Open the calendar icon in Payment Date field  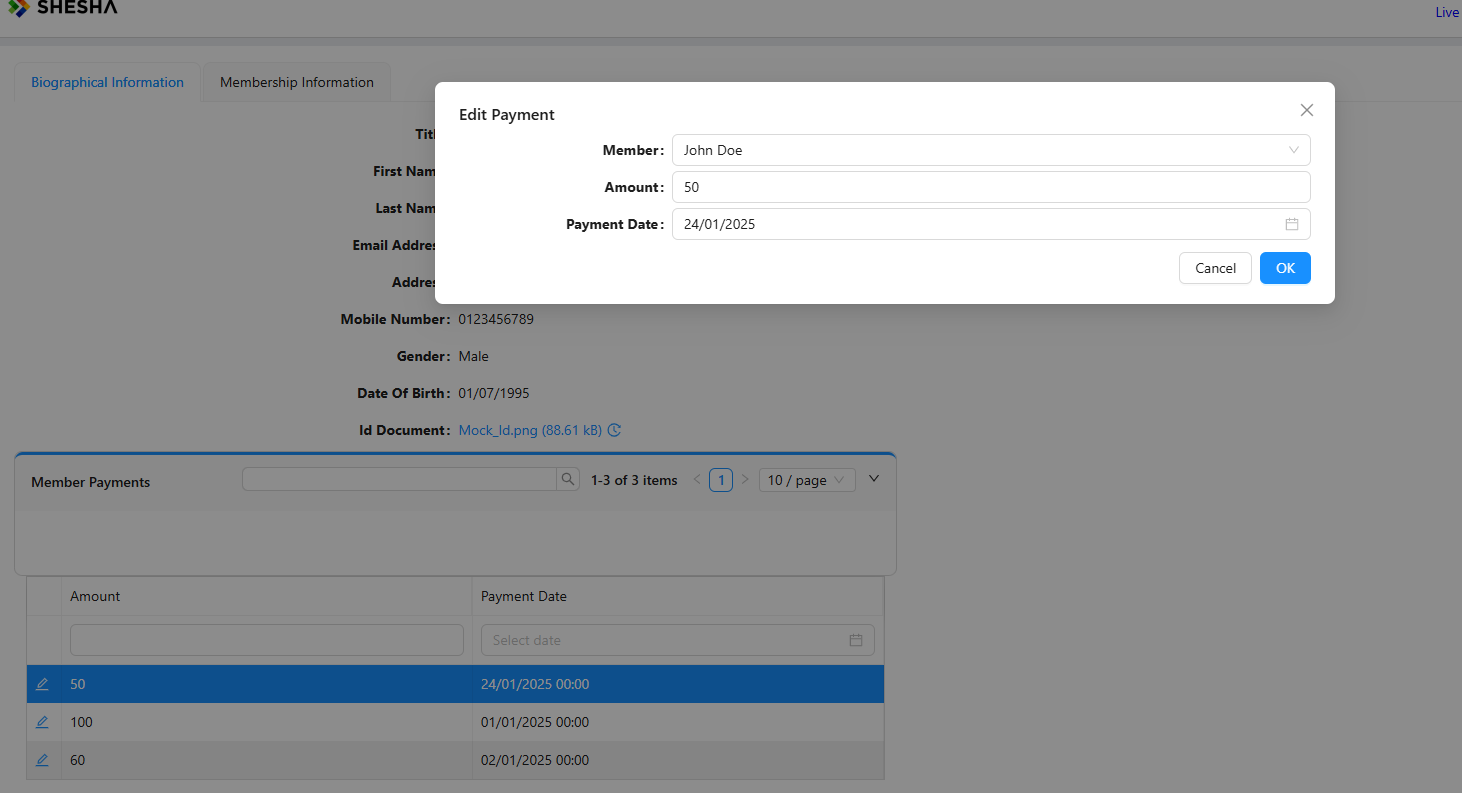(1292, 224)
